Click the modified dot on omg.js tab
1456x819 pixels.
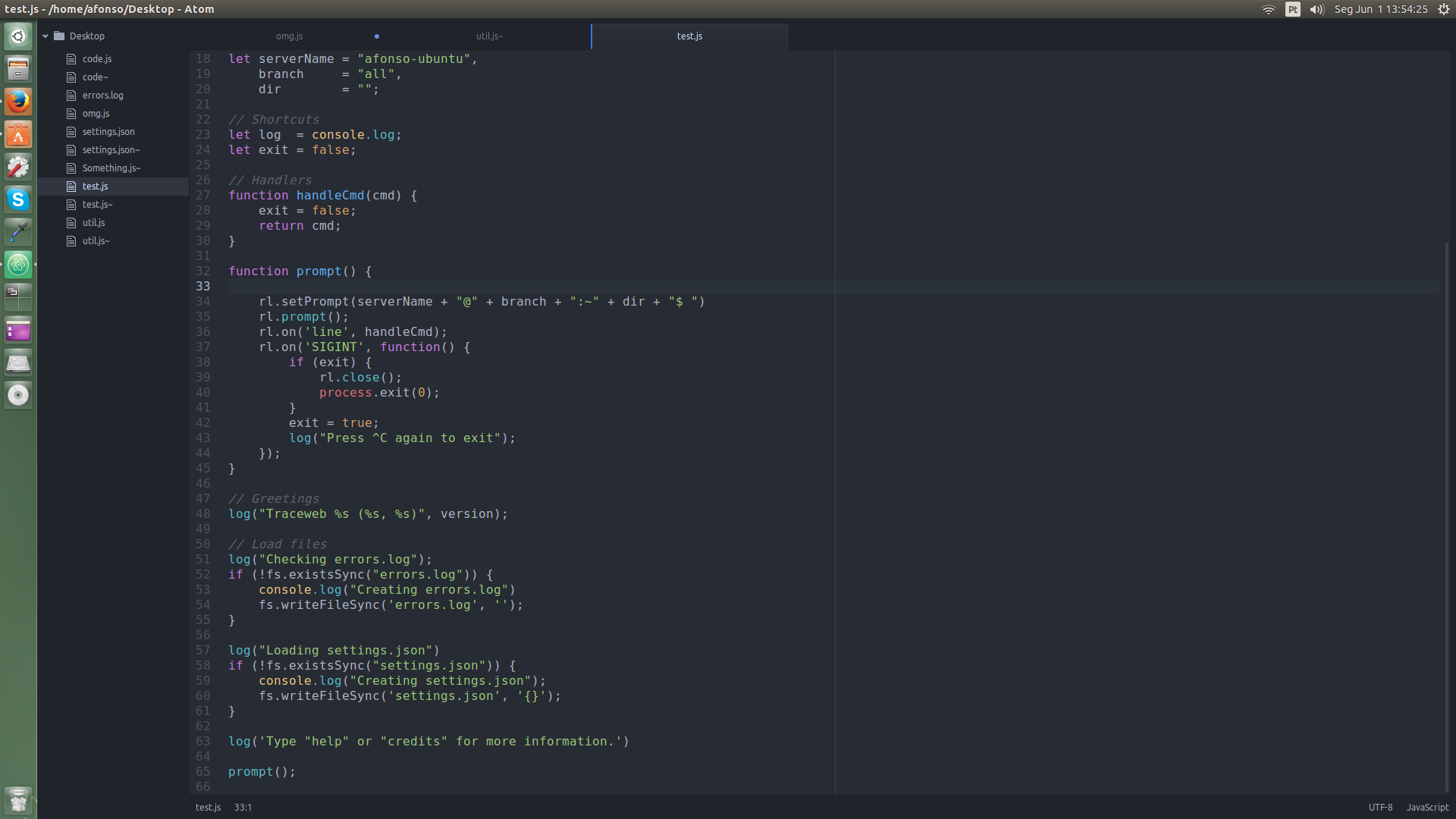click(x=377, y=36)
